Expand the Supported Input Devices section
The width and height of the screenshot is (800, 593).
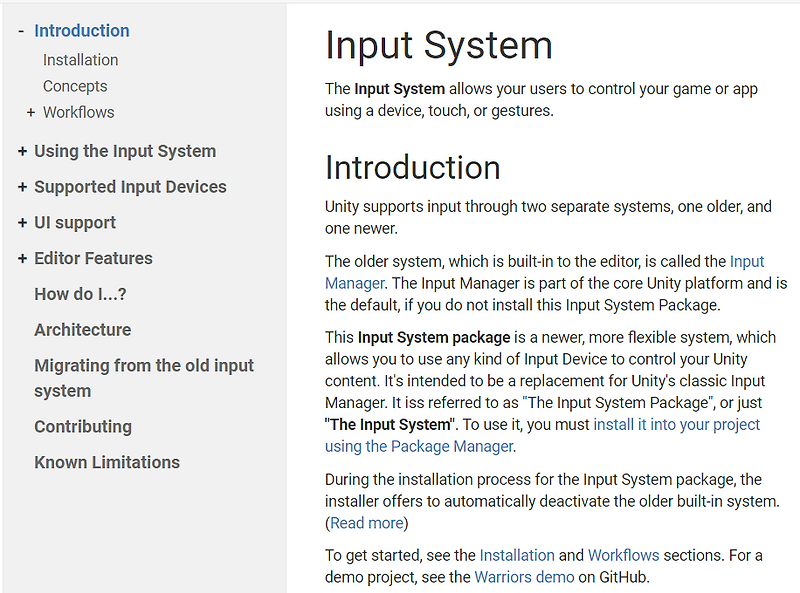pos(22,187)
